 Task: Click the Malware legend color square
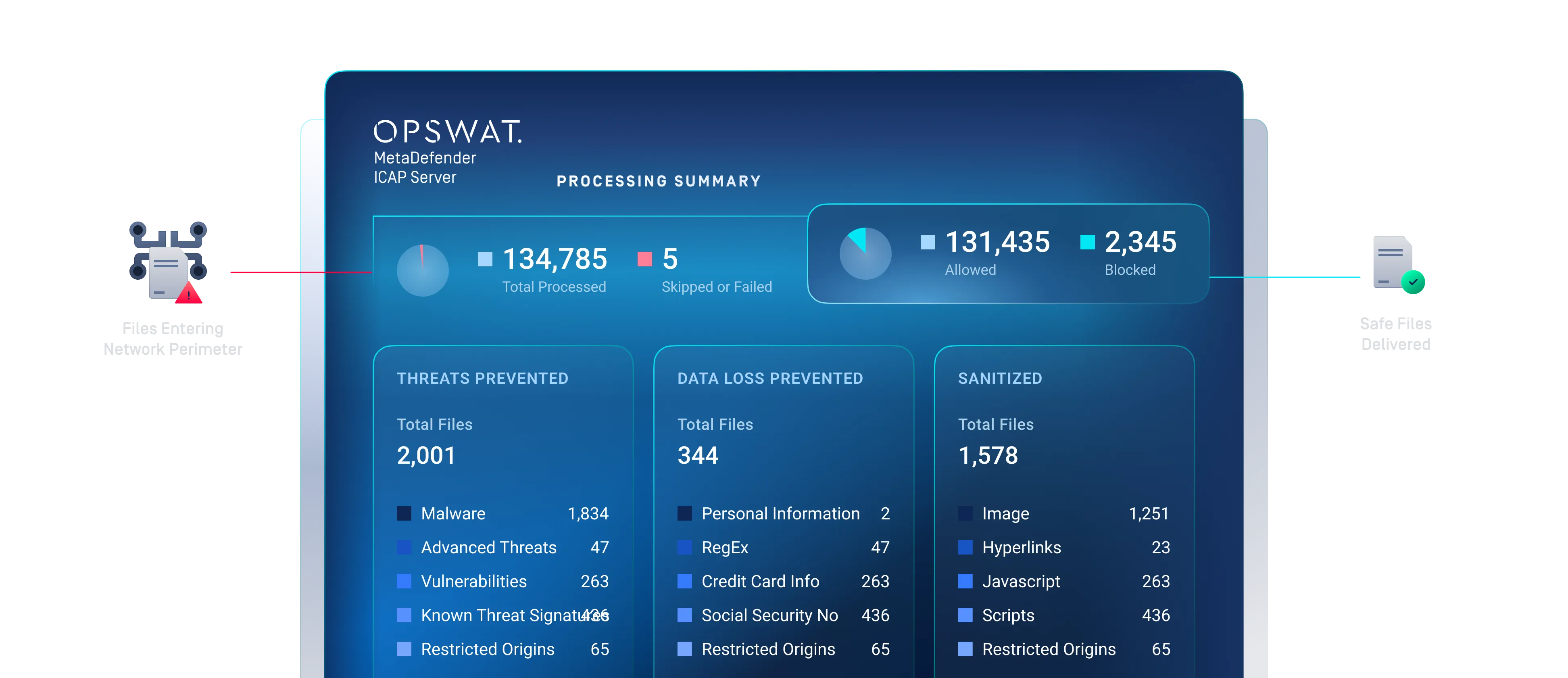pyautogui.click(x=404, y=513)
